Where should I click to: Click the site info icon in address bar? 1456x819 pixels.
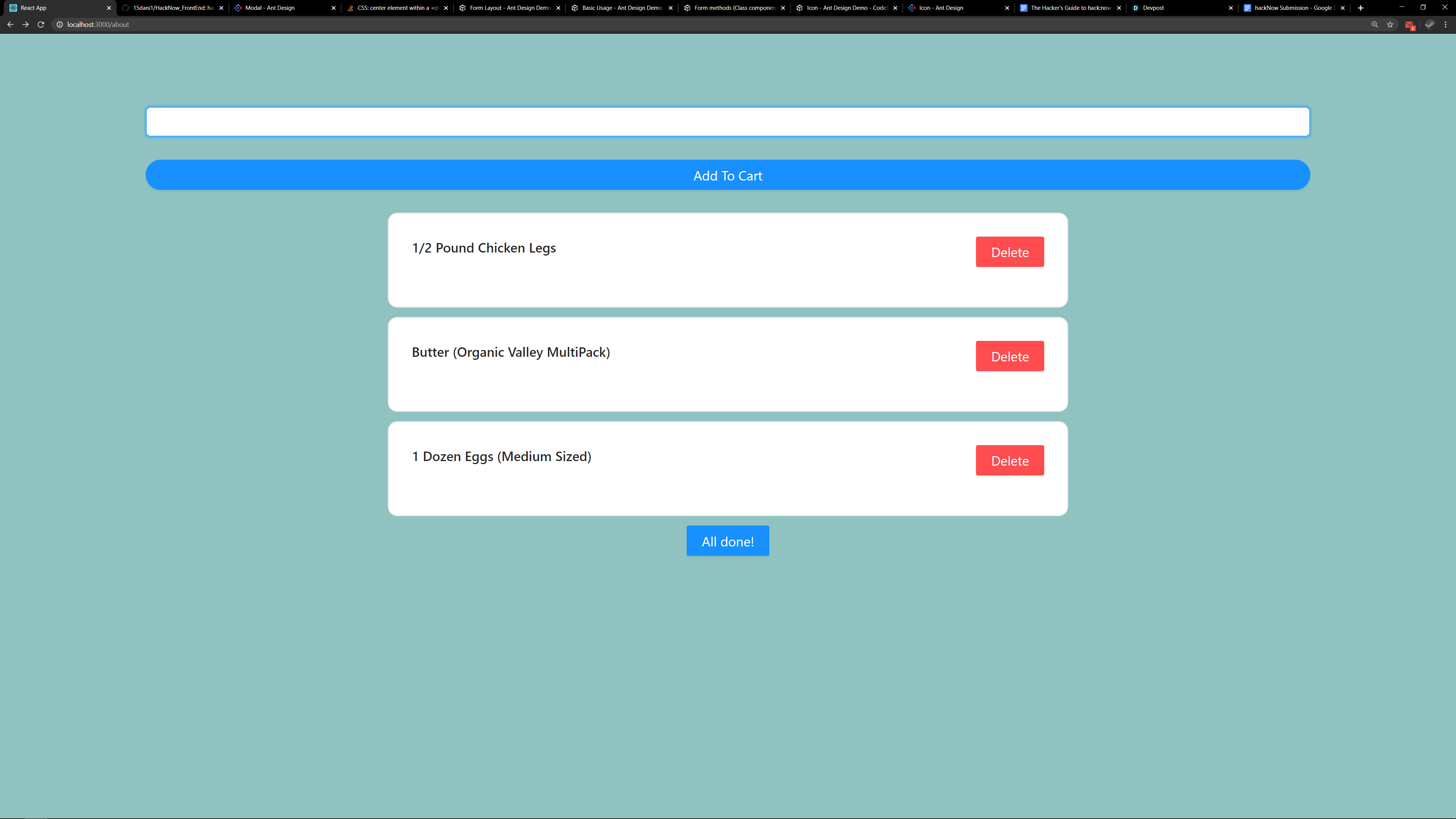(60, 24)
